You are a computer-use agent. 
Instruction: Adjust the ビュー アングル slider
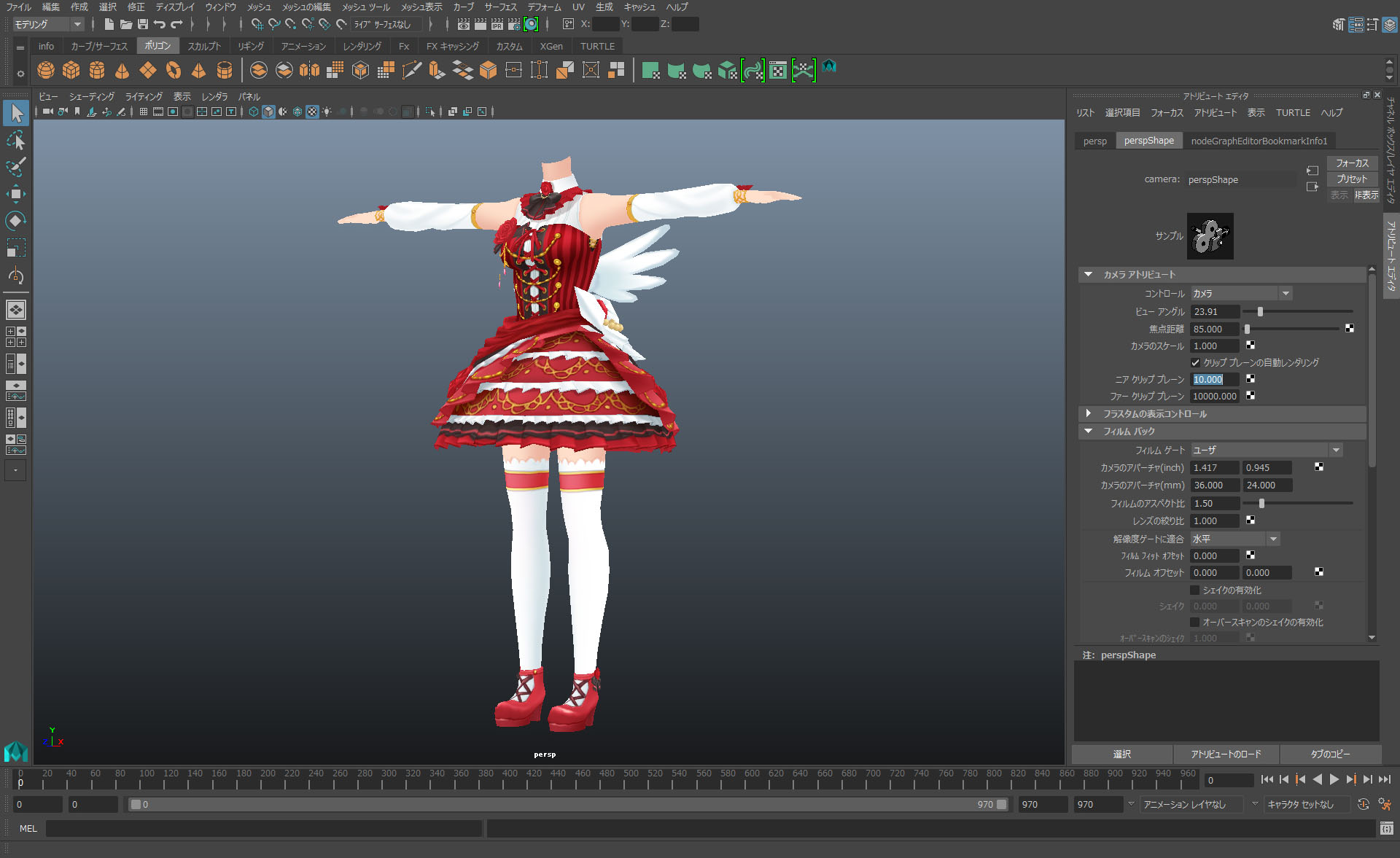tap(1260, 311)
